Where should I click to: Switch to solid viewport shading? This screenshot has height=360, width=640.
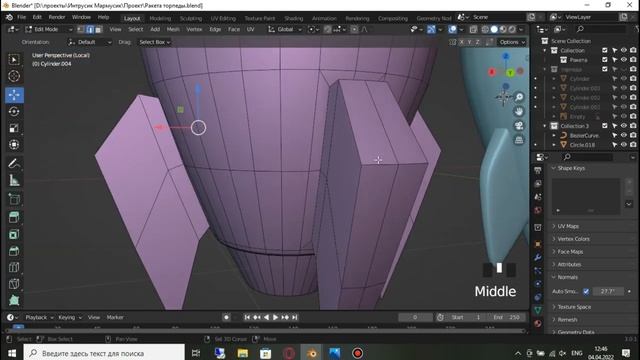[x=494, y=29]
